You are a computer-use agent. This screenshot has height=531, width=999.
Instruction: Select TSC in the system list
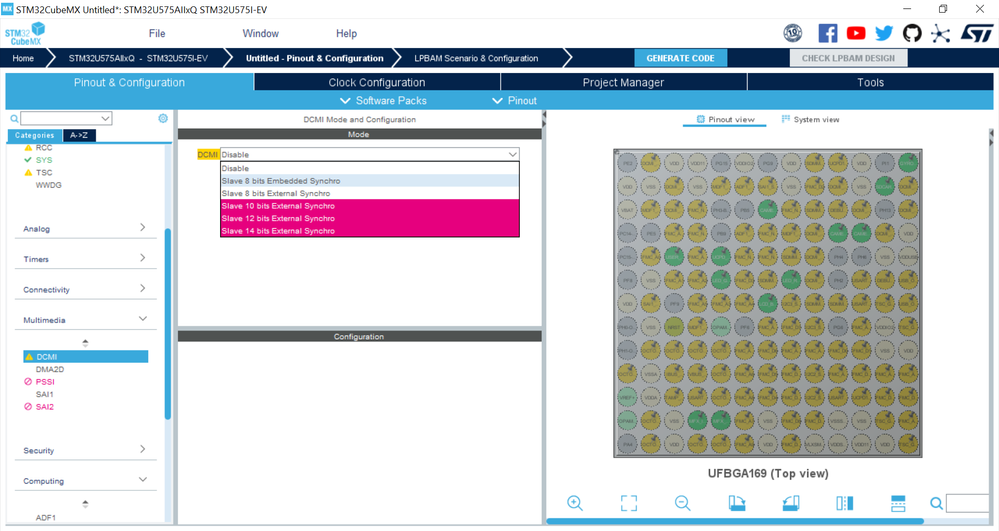pos(44,172)
